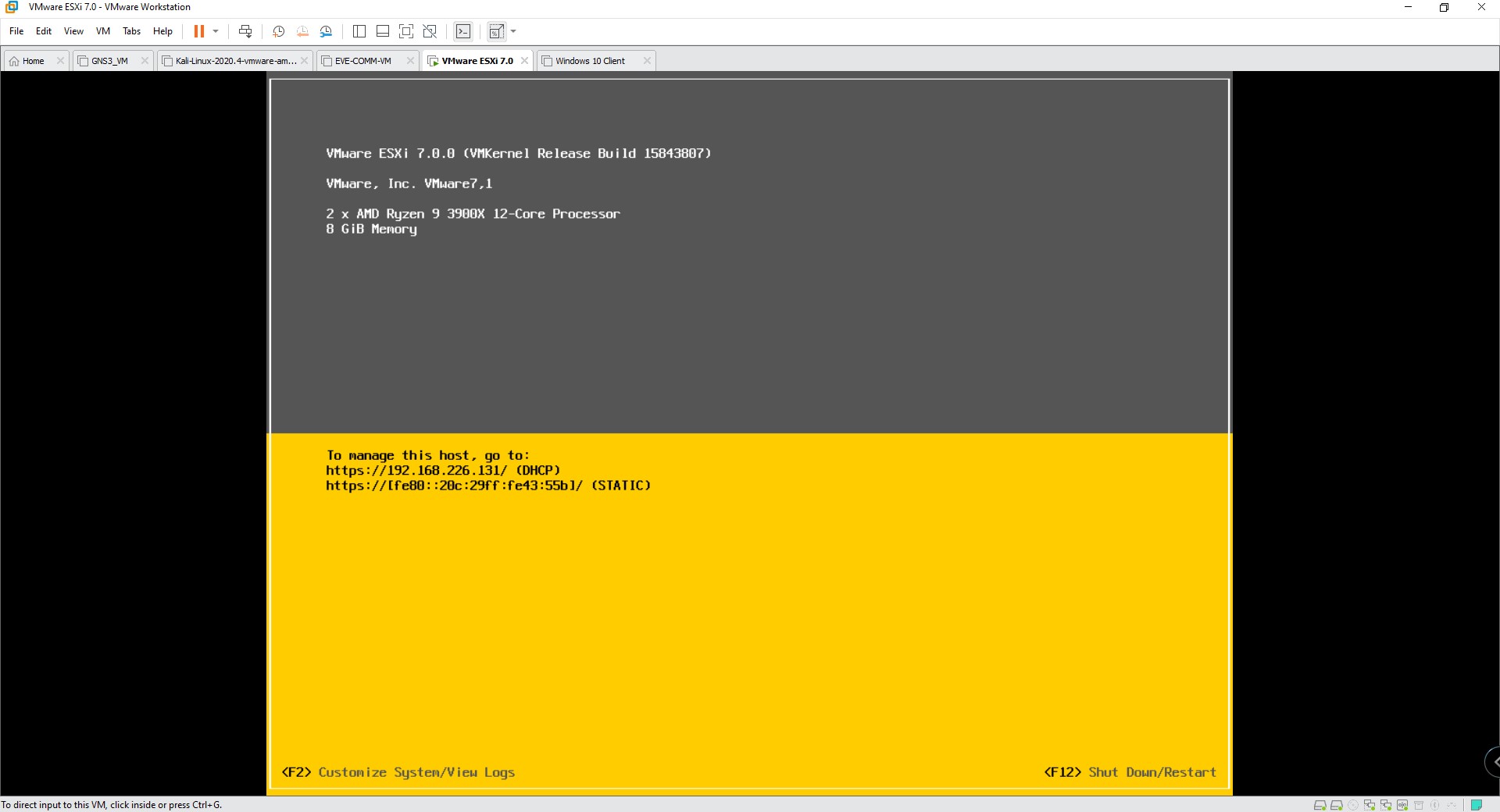Open the VM menu

(x=103, y=31)
